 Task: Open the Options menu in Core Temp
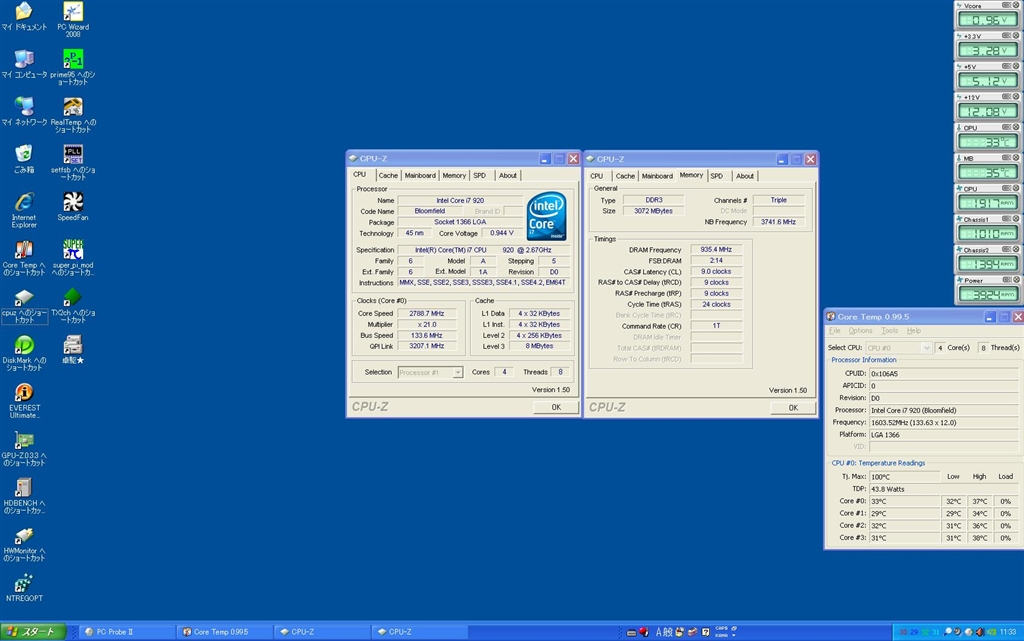click(860, 331)
